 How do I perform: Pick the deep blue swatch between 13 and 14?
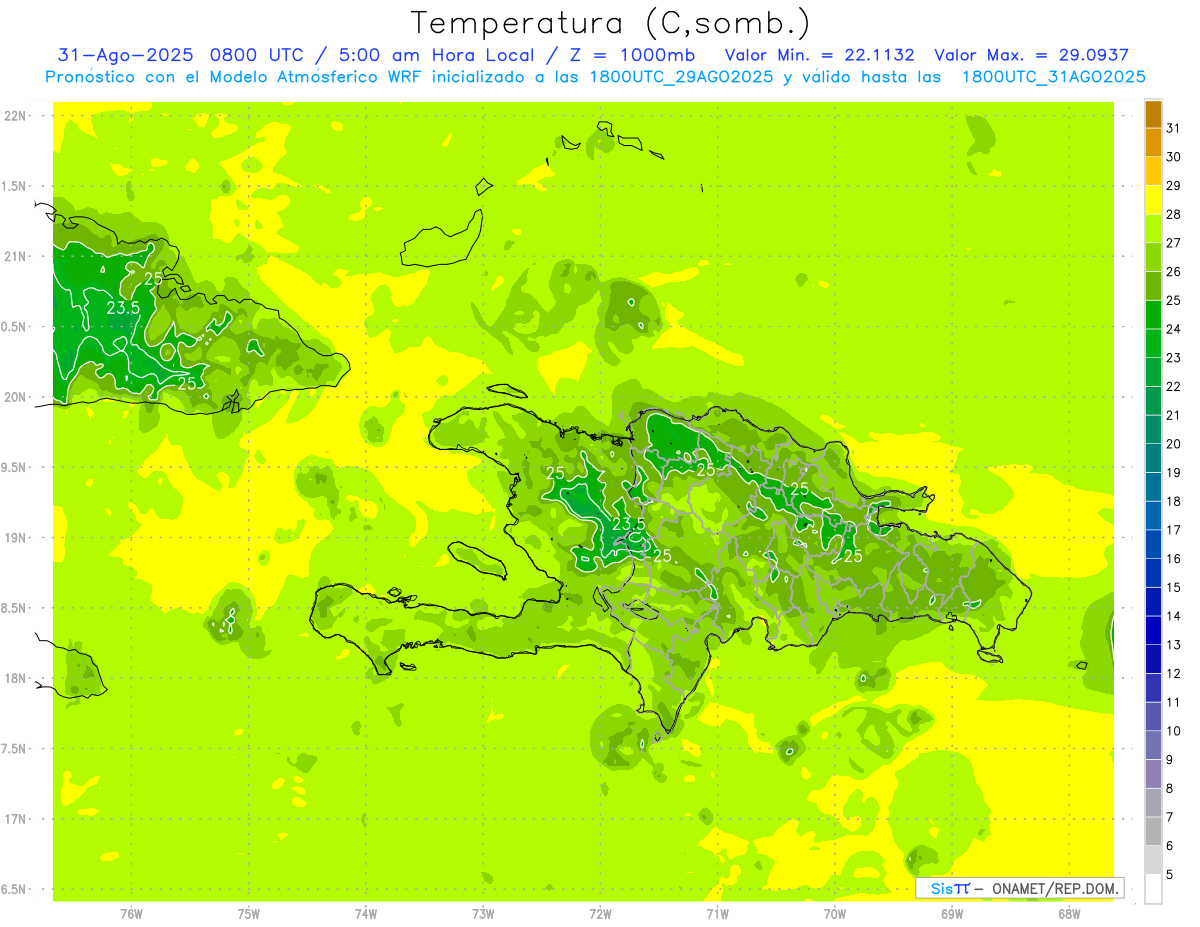[x=1153, y=630]
